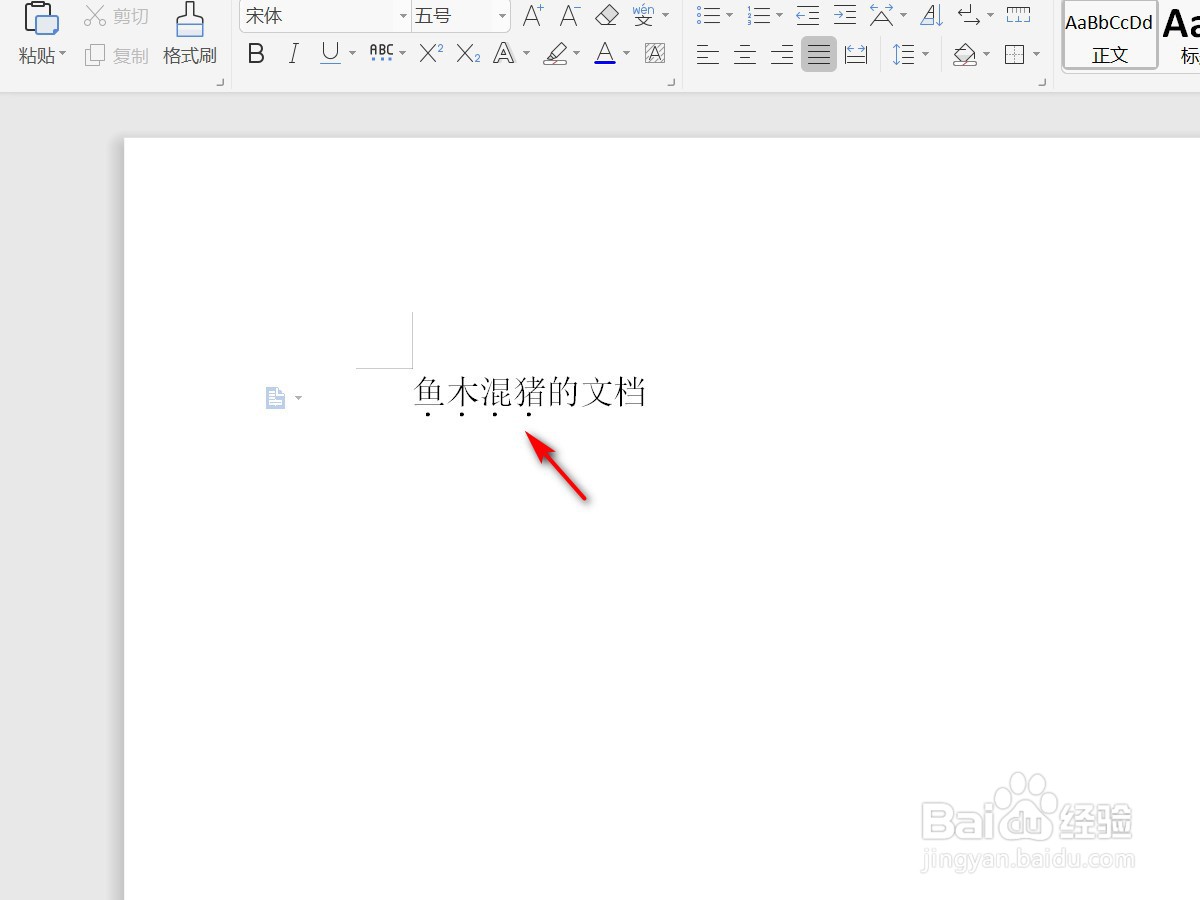The width and height of the screenshot is (1200, 900).
Task: Open the paragraph group dialog launcher
Action: point(1043,84)
